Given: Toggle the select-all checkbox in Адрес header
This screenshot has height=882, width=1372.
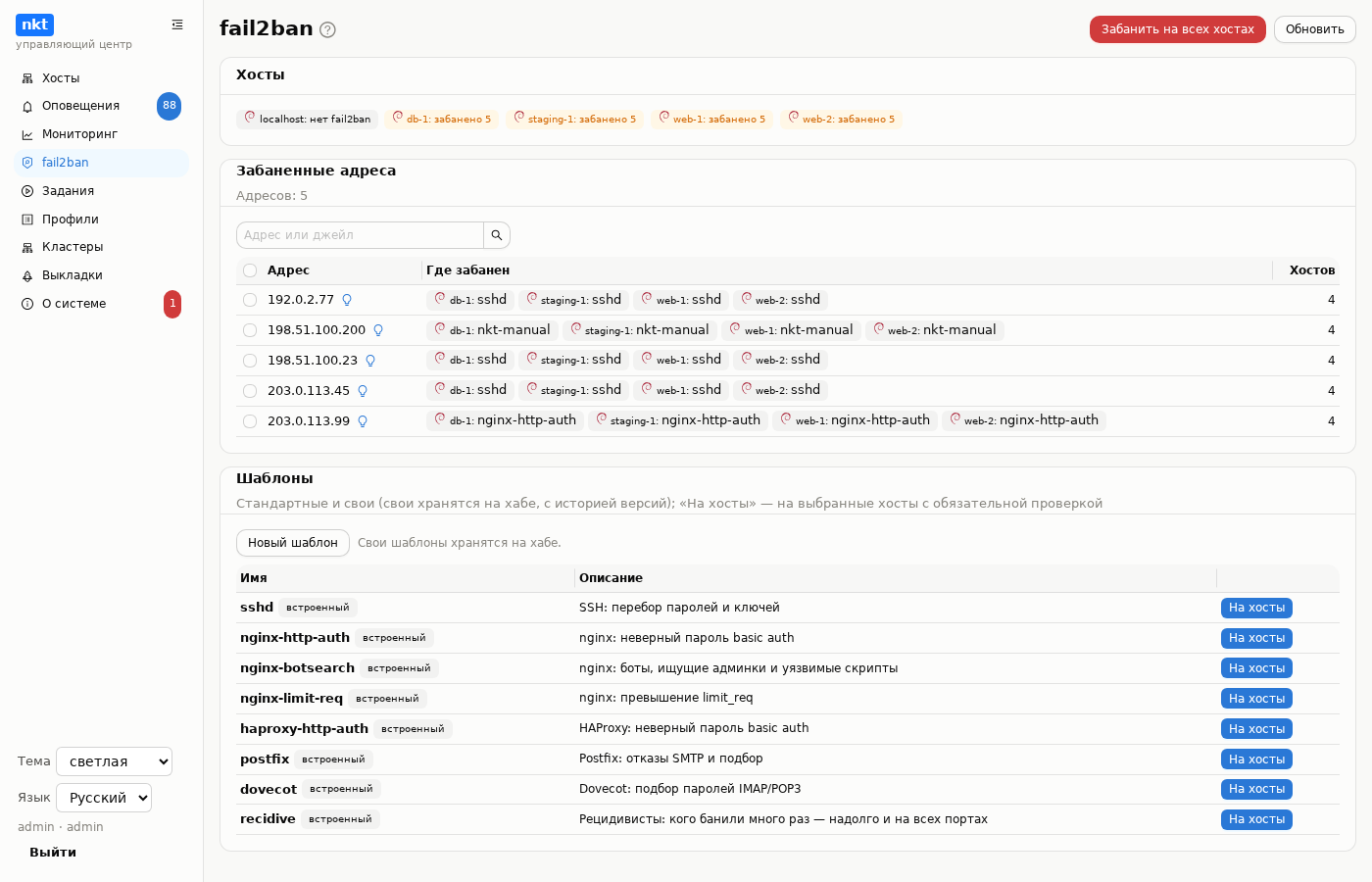Looking at the screenshot, I should click(250, 270).
